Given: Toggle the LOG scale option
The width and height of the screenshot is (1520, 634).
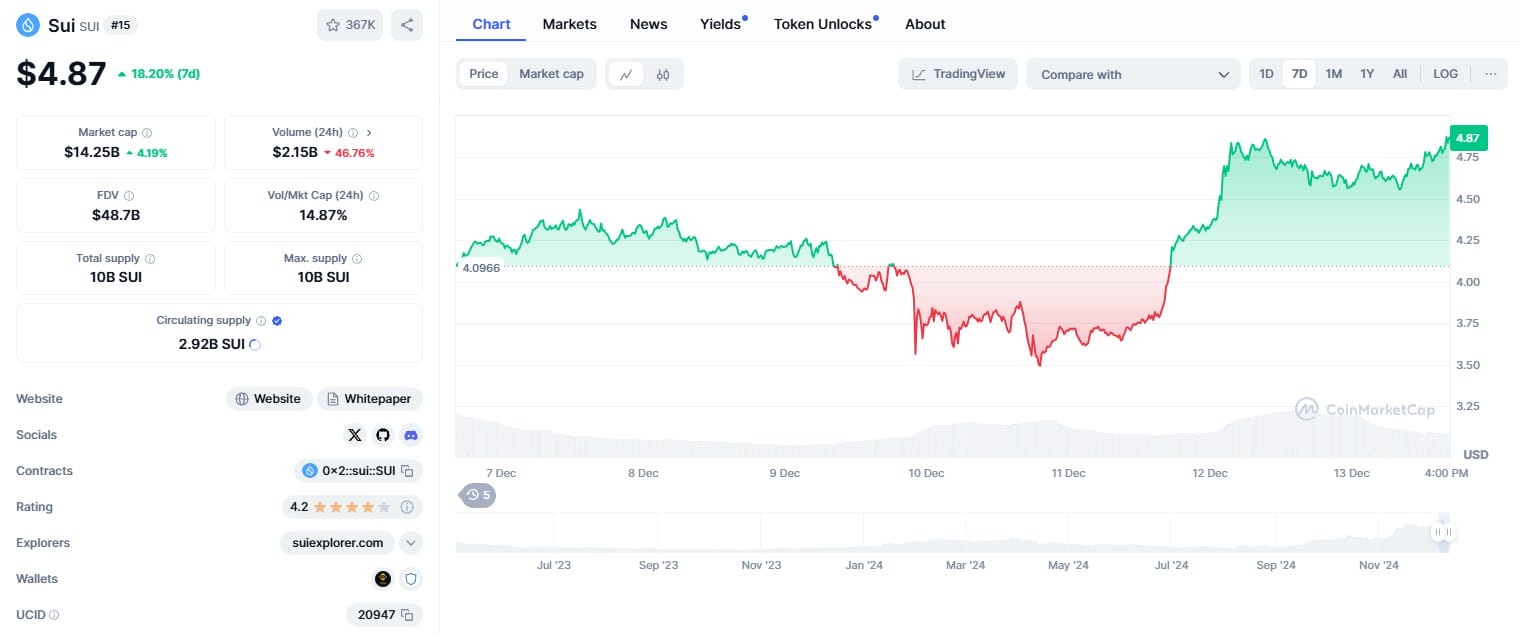Looking at the screenshot, I should [x=1445, y=74].
